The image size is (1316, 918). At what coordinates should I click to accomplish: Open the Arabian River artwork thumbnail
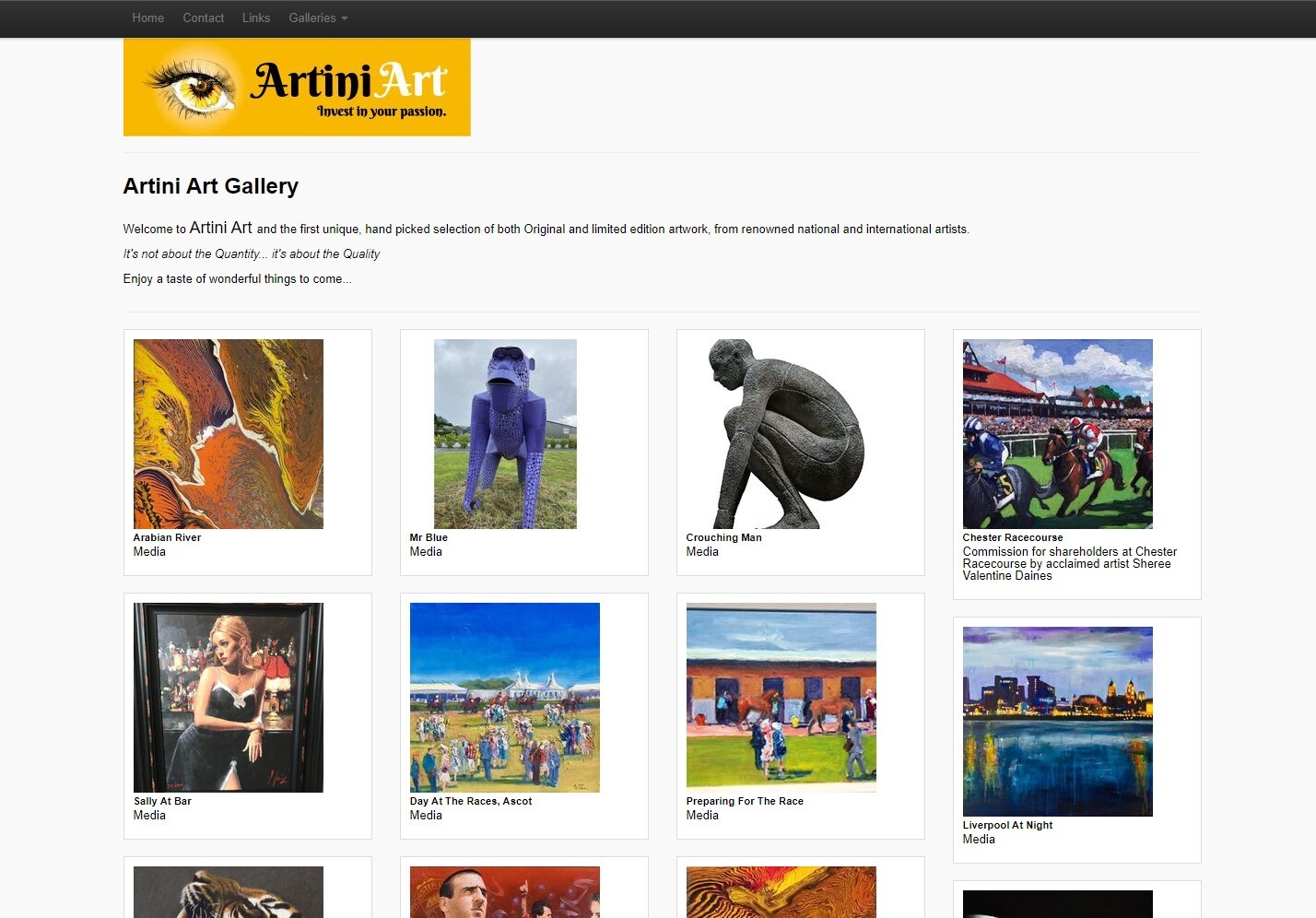(229, 434)
